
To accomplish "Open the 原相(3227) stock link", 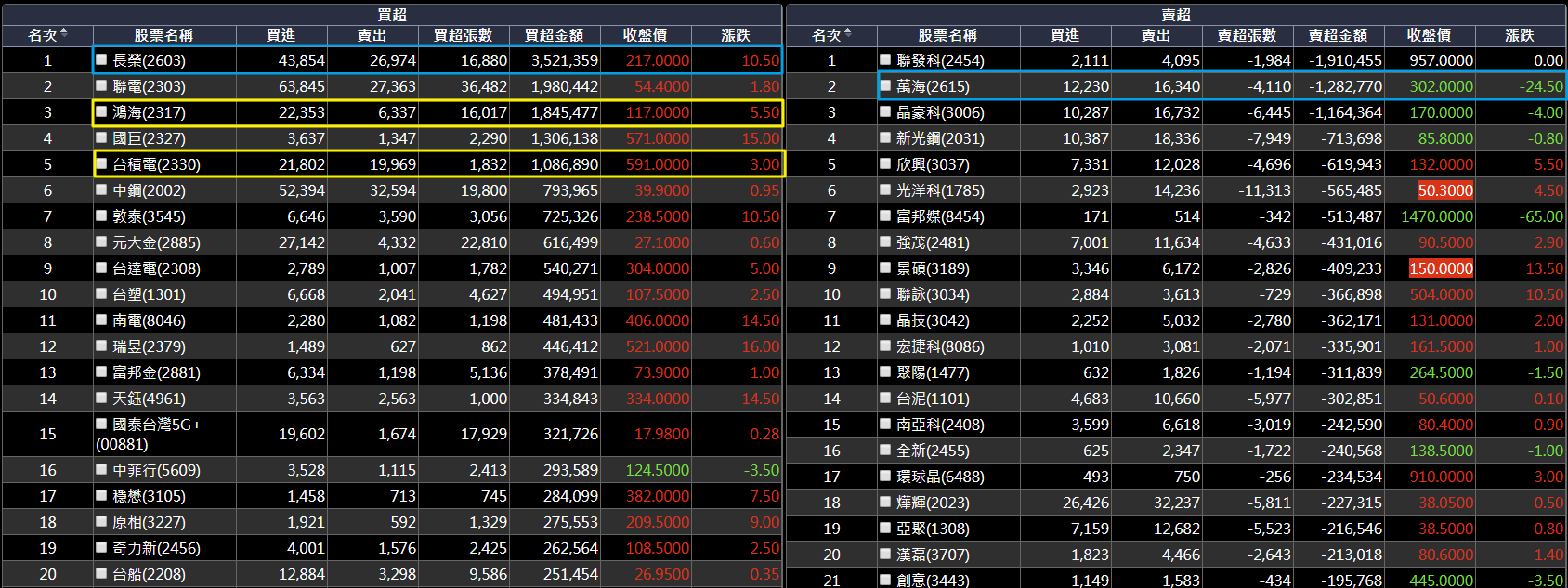I will (x=149, y=522).
